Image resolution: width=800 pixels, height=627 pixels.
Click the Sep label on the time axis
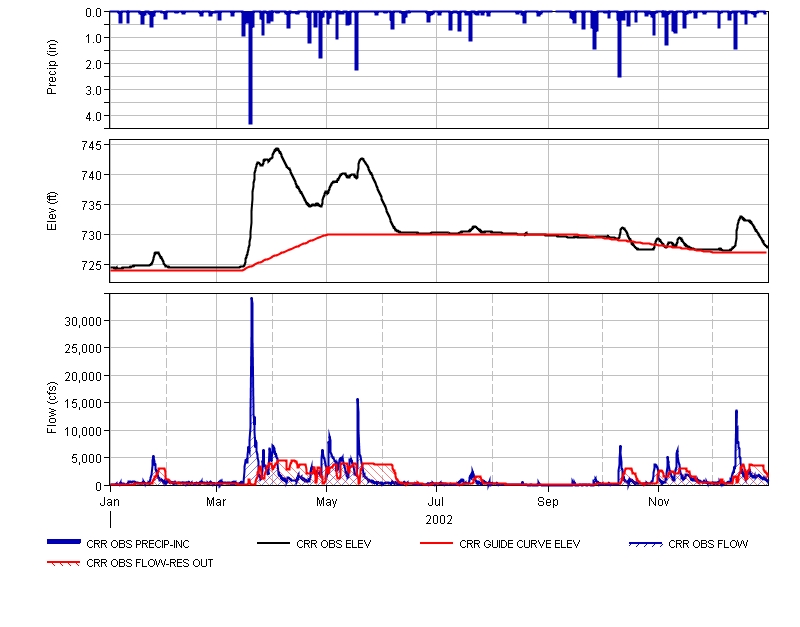(x=547, y=499)
